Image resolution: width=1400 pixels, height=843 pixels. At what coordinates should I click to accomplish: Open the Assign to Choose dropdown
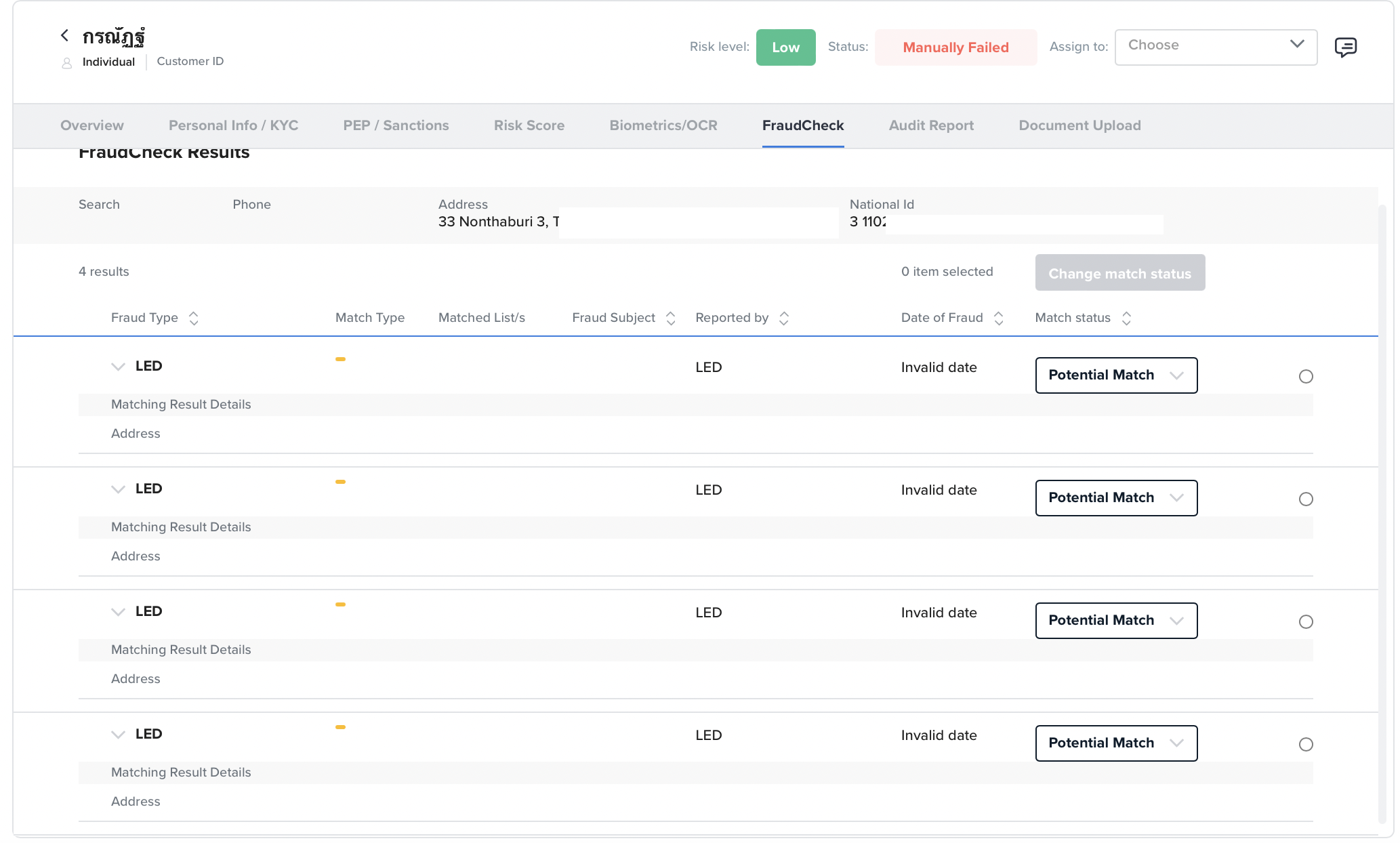tap(1216, 47)
